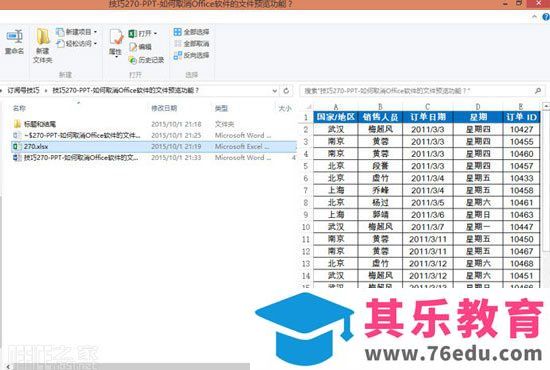The width and height of the screenshot is (550, 370).
Task: Refresh the folder view
Action: click(286, 91)
